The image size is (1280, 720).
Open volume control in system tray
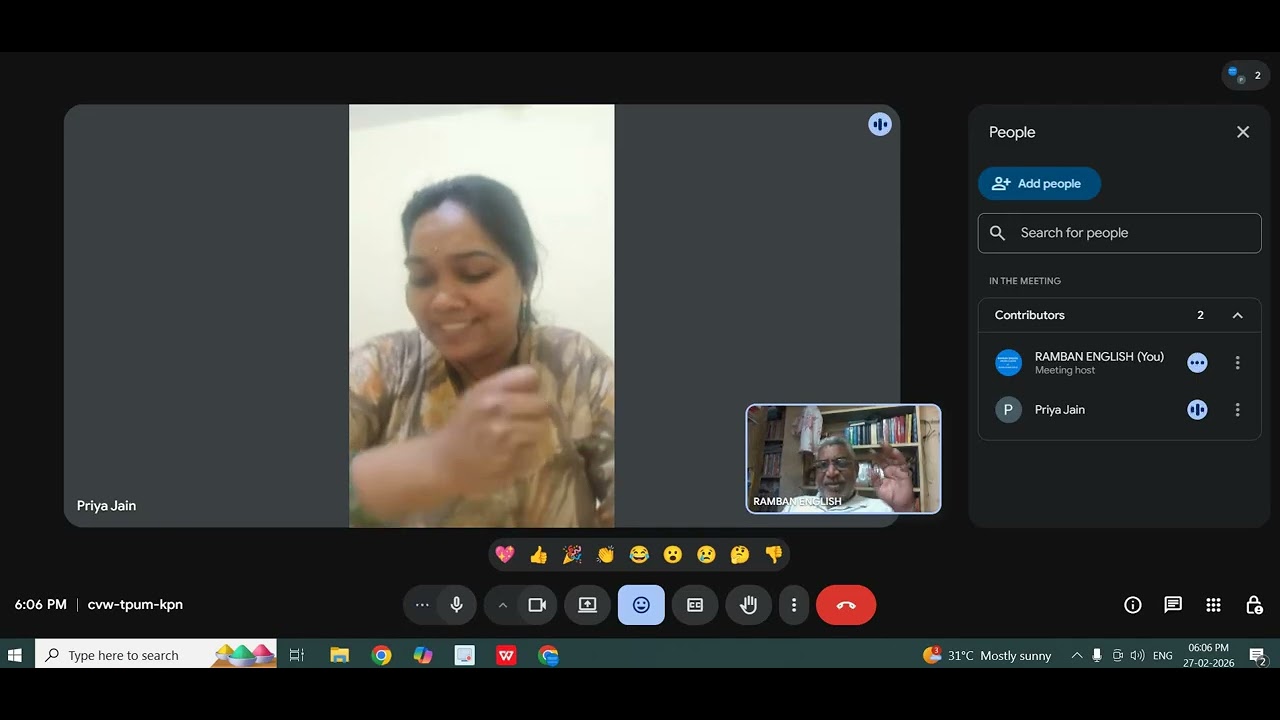[x=1137, y=655]
